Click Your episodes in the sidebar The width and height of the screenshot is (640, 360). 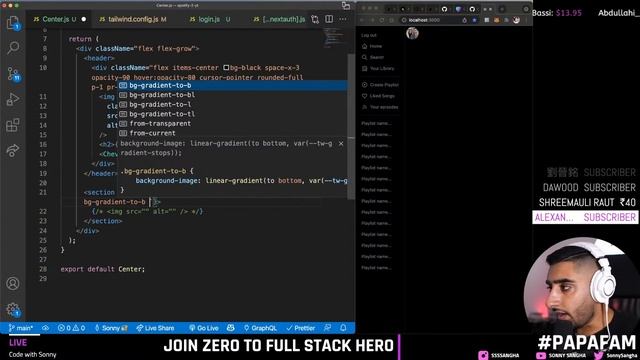[x=380, y=107]
